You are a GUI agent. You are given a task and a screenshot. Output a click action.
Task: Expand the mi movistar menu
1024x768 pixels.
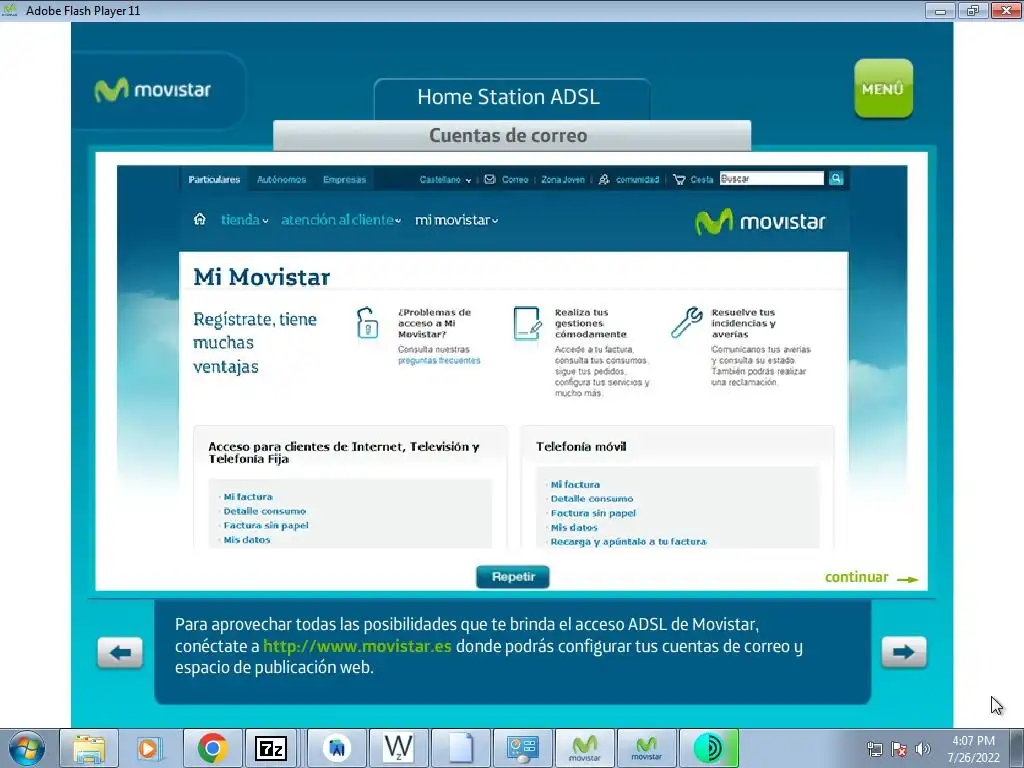[x=456, y=220]
